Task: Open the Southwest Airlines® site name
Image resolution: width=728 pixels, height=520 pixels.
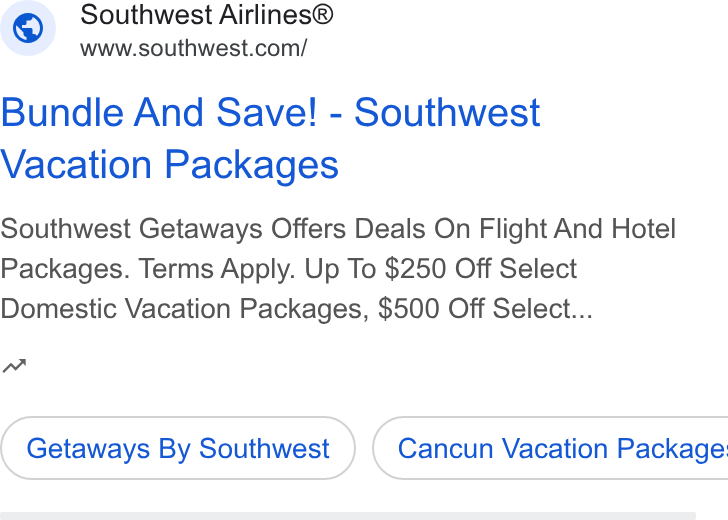Action: (207, 14)
